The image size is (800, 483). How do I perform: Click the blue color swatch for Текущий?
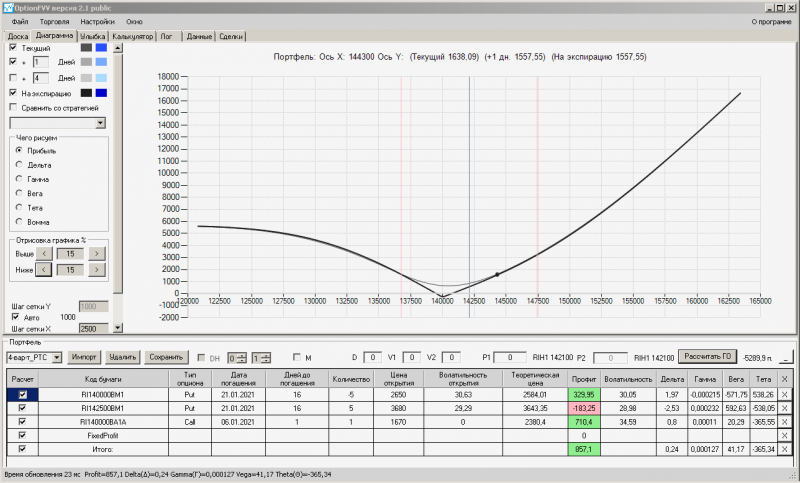point(101,47)
